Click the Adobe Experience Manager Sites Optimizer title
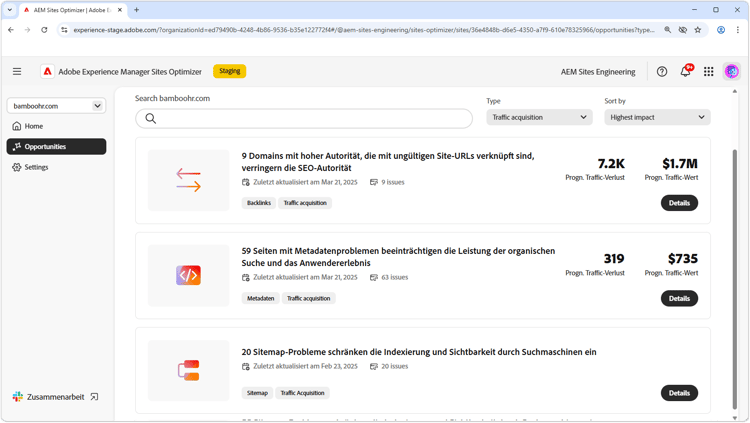 pyautogui.click(x=130, y=72)
